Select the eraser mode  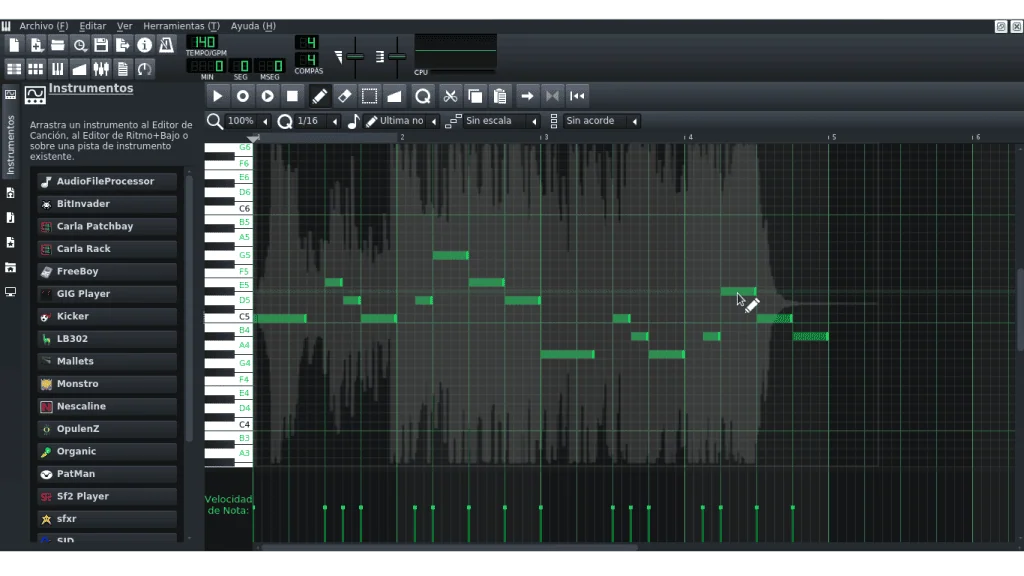click(344, 96)
